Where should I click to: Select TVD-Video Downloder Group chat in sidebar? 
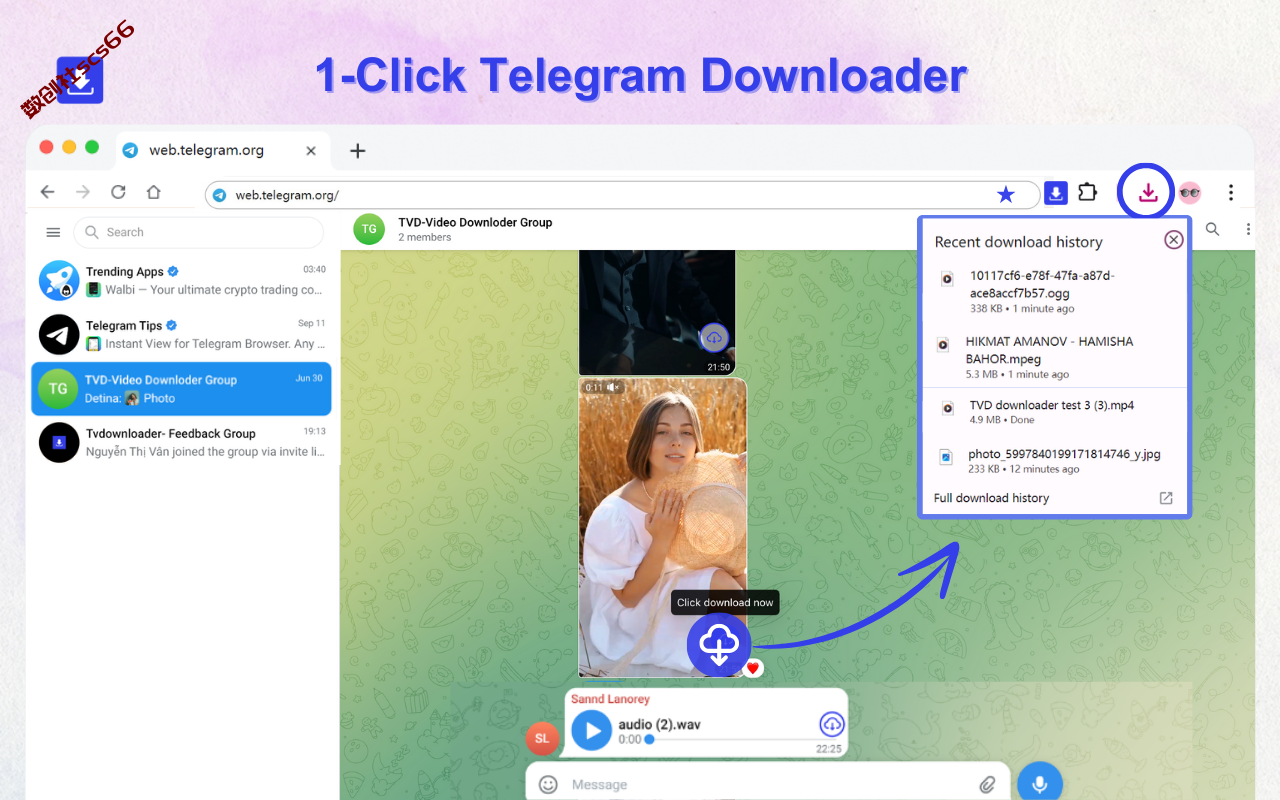coord(181,388)
